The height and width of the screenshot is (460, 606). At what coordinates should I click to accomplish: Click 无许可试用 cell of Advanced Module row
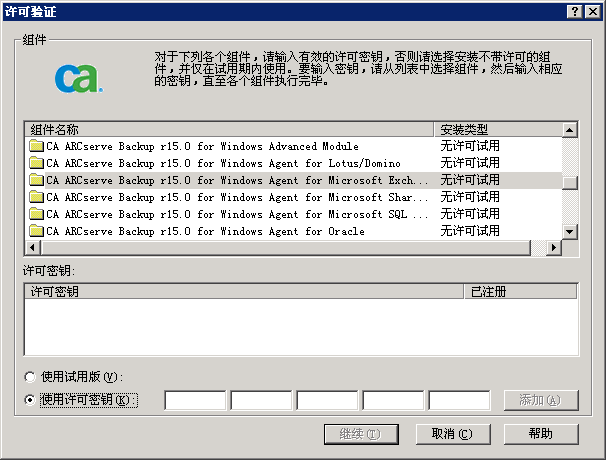pyautogui.click(x=470, y=146)
